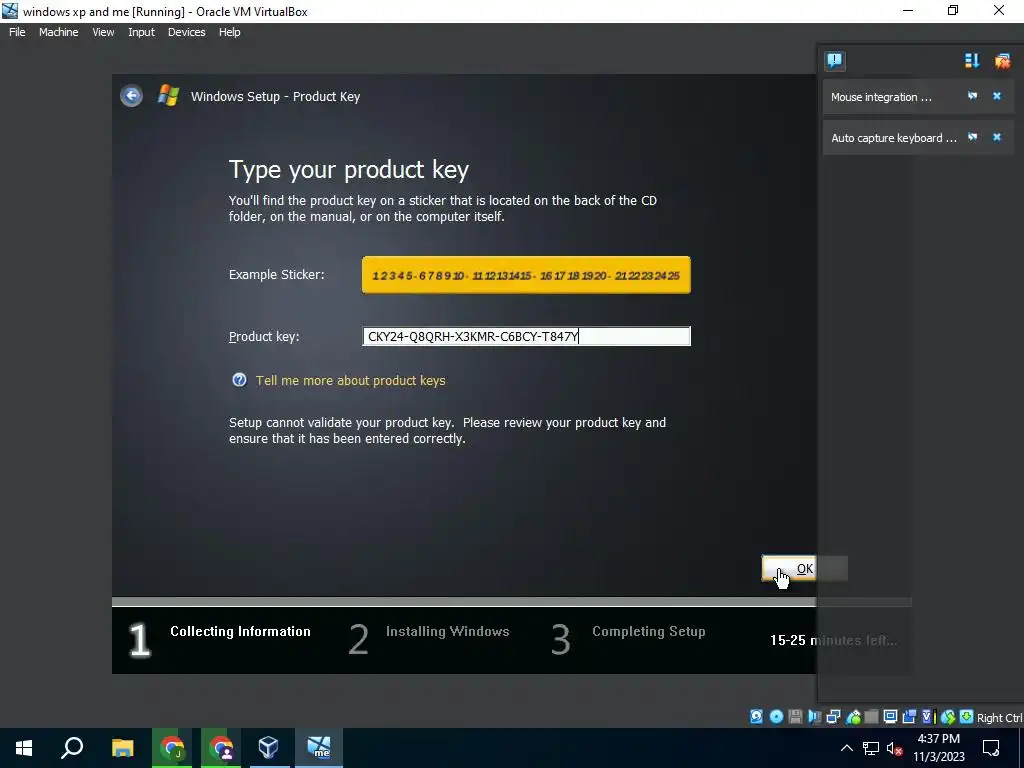Open Tell me more about product keys link
Image resolution: width=1024 pixels, height=768 pixels.
click(x=351, y=380)
